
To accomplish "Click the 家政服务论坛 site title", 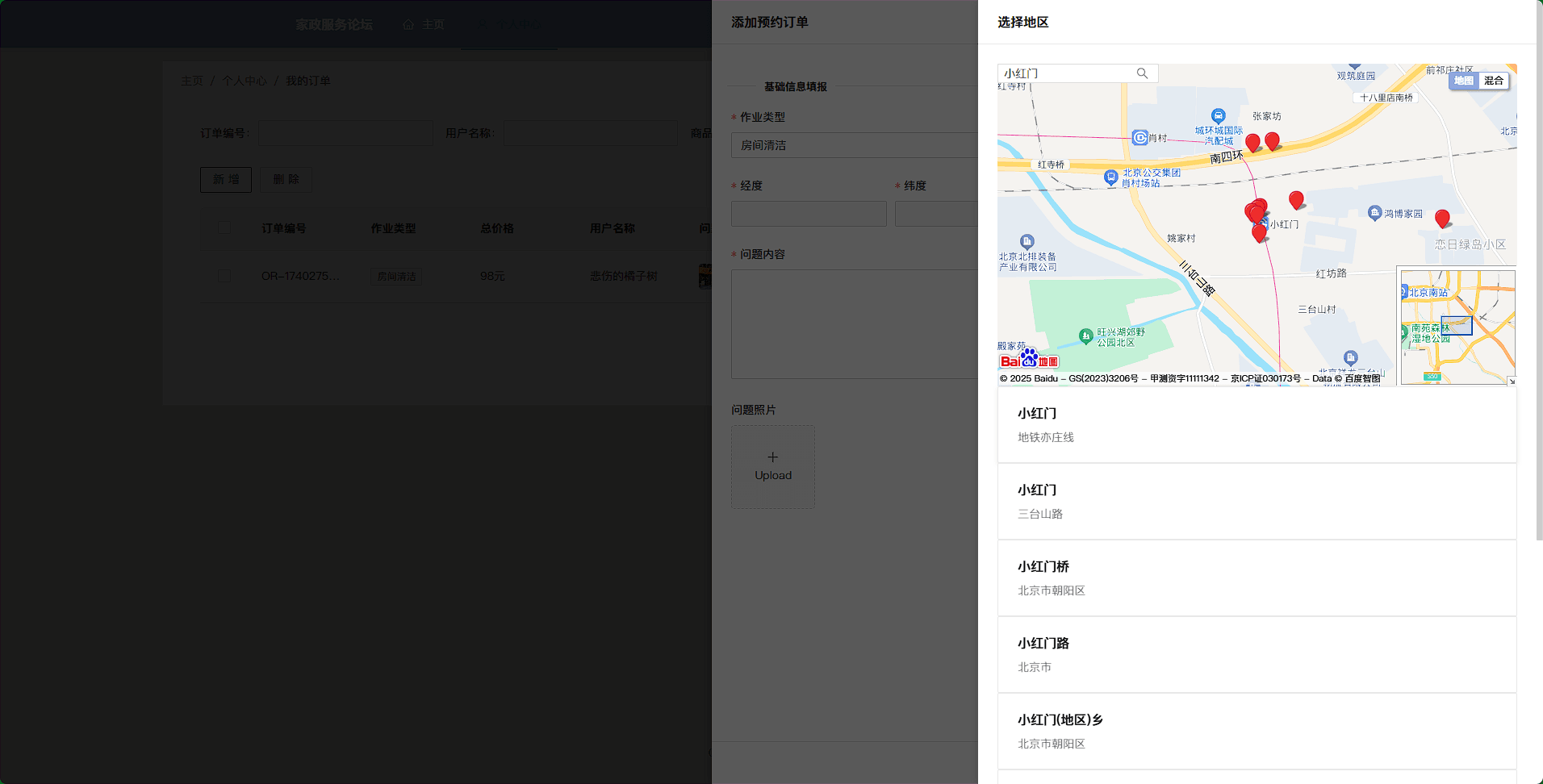I will 334,24.
